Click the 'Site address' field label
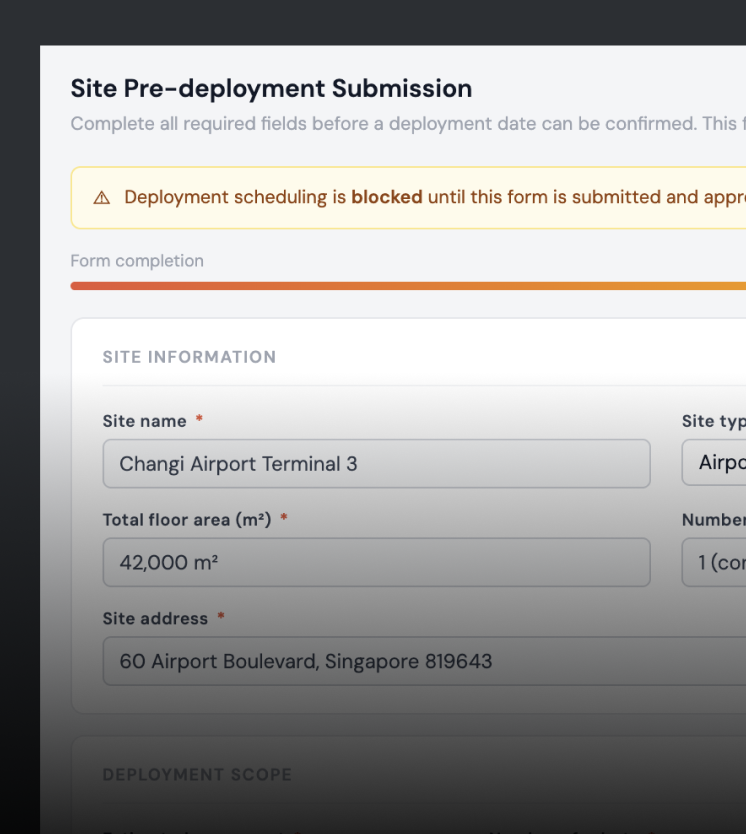 pyautogui.click(x=155, y=619)
